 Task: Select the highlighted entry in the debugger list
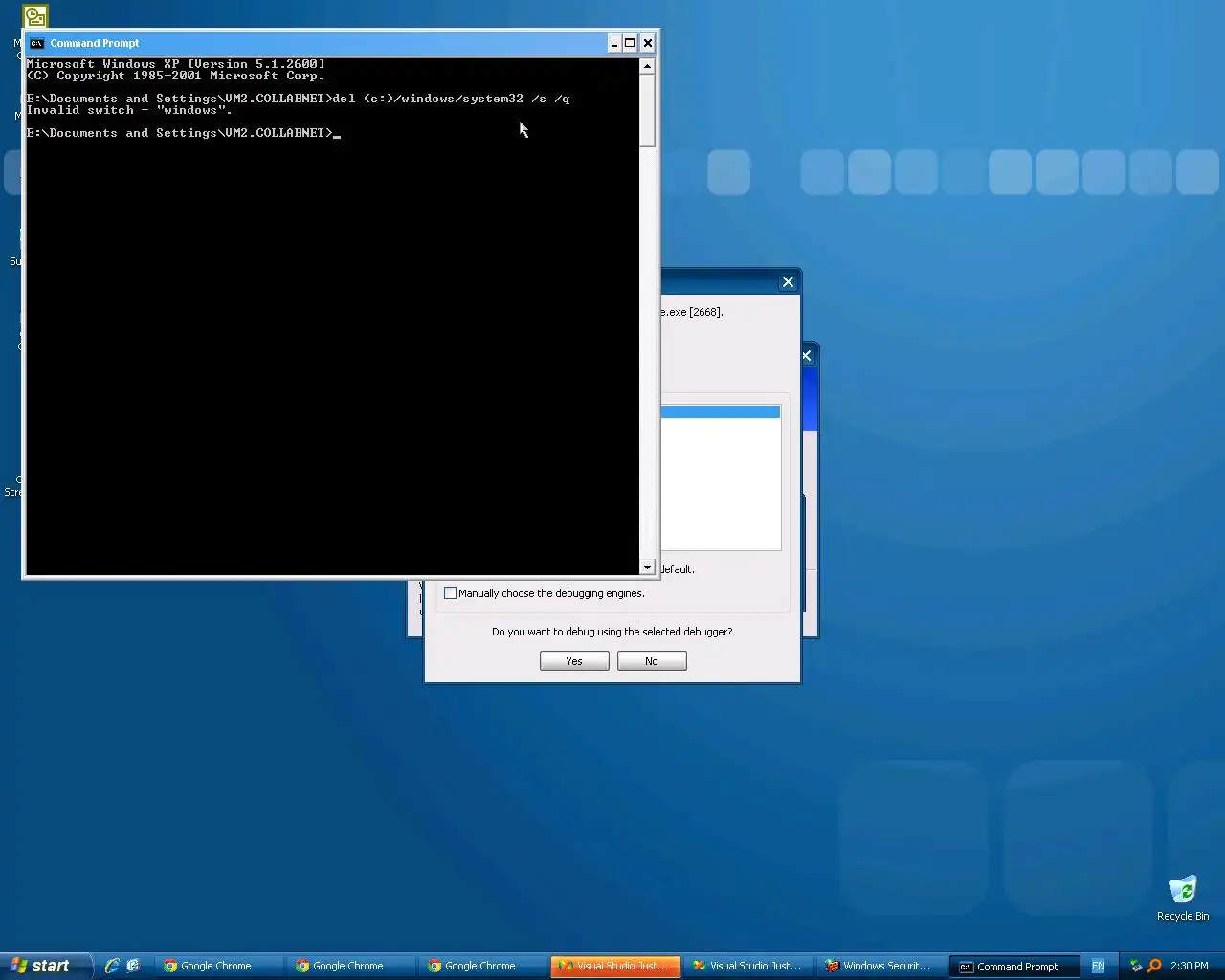coord(720,412)
